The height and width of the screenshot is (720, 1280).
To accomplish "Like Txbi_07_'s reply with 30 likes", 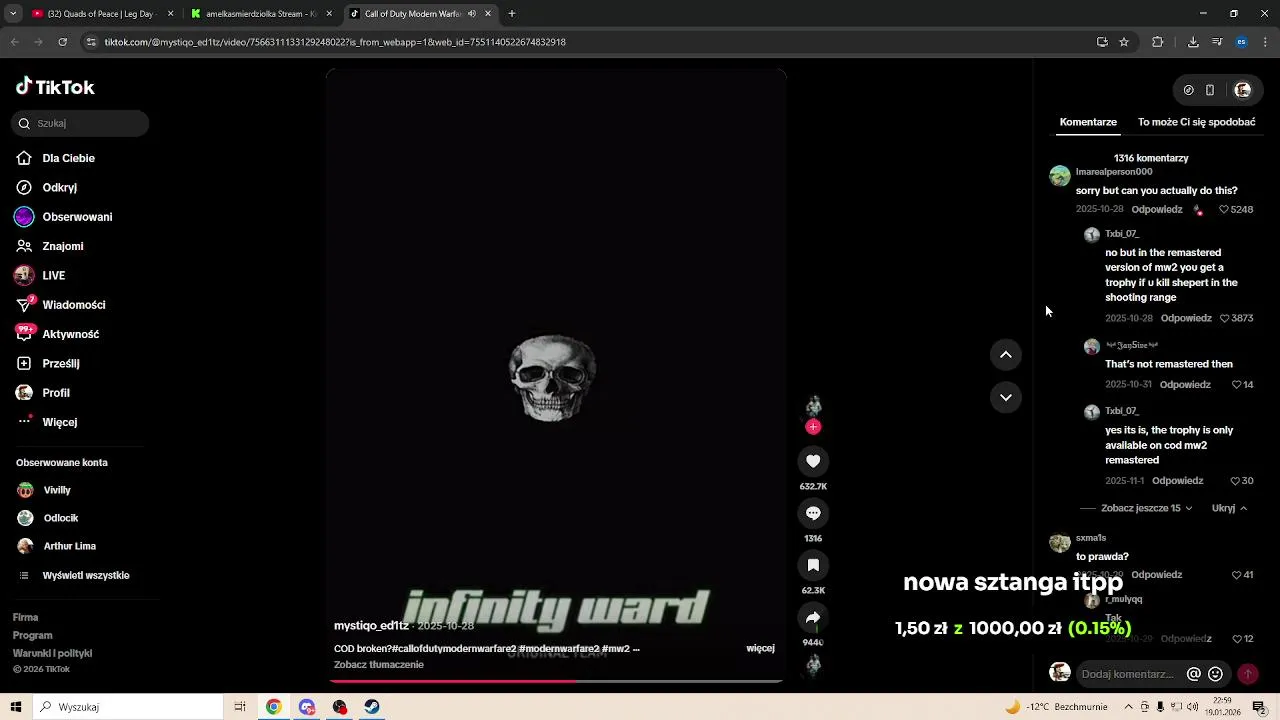I will (1235, 481).
